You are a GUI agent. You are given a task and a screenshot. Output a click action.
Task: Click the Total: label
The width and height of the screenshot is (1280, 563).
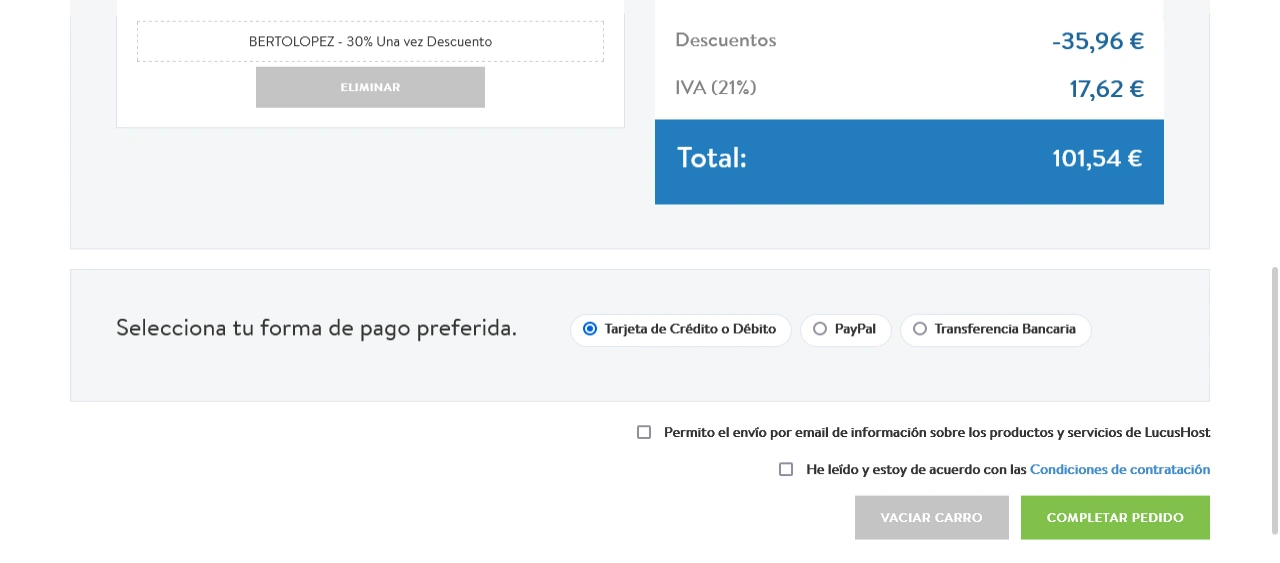(712, 158)
